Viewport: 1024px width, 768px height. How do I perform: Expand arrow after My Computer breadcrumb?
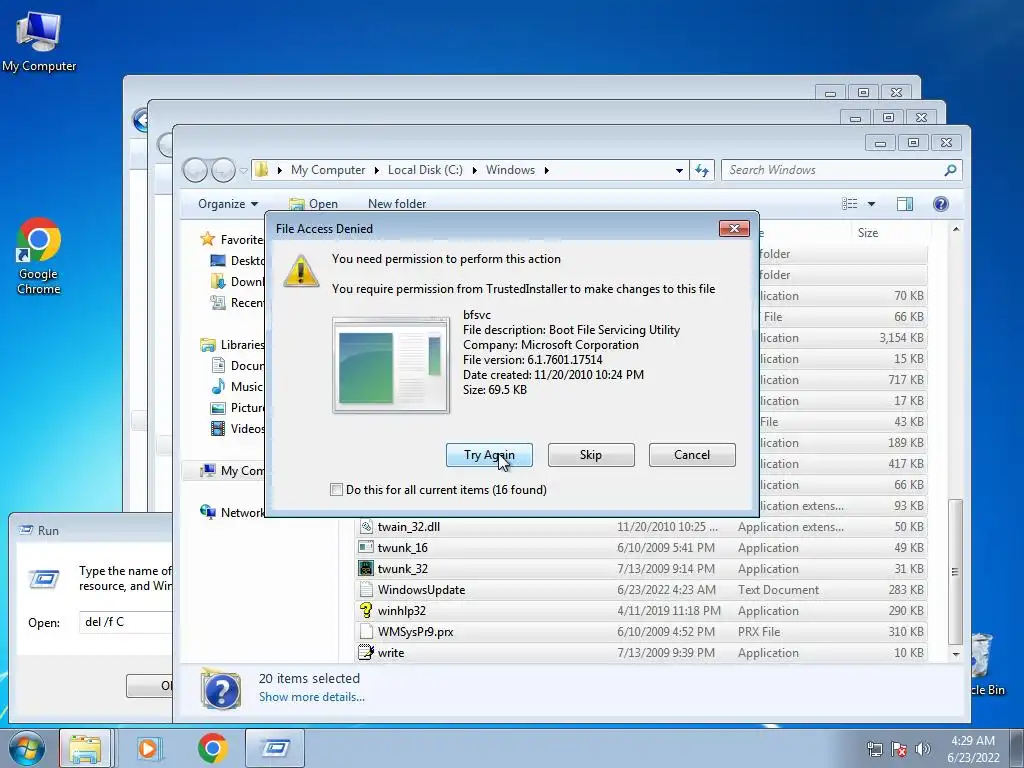click(377, 170)
